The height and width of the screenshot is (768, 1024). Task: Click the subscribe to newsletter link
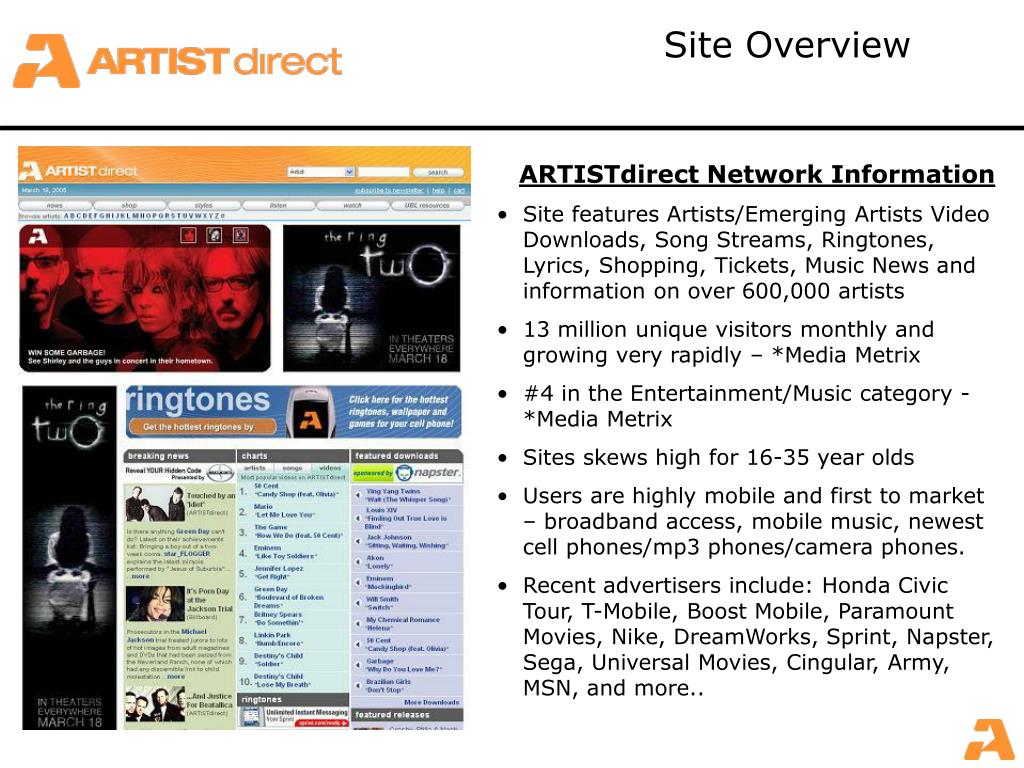click(x=390, y=190)
